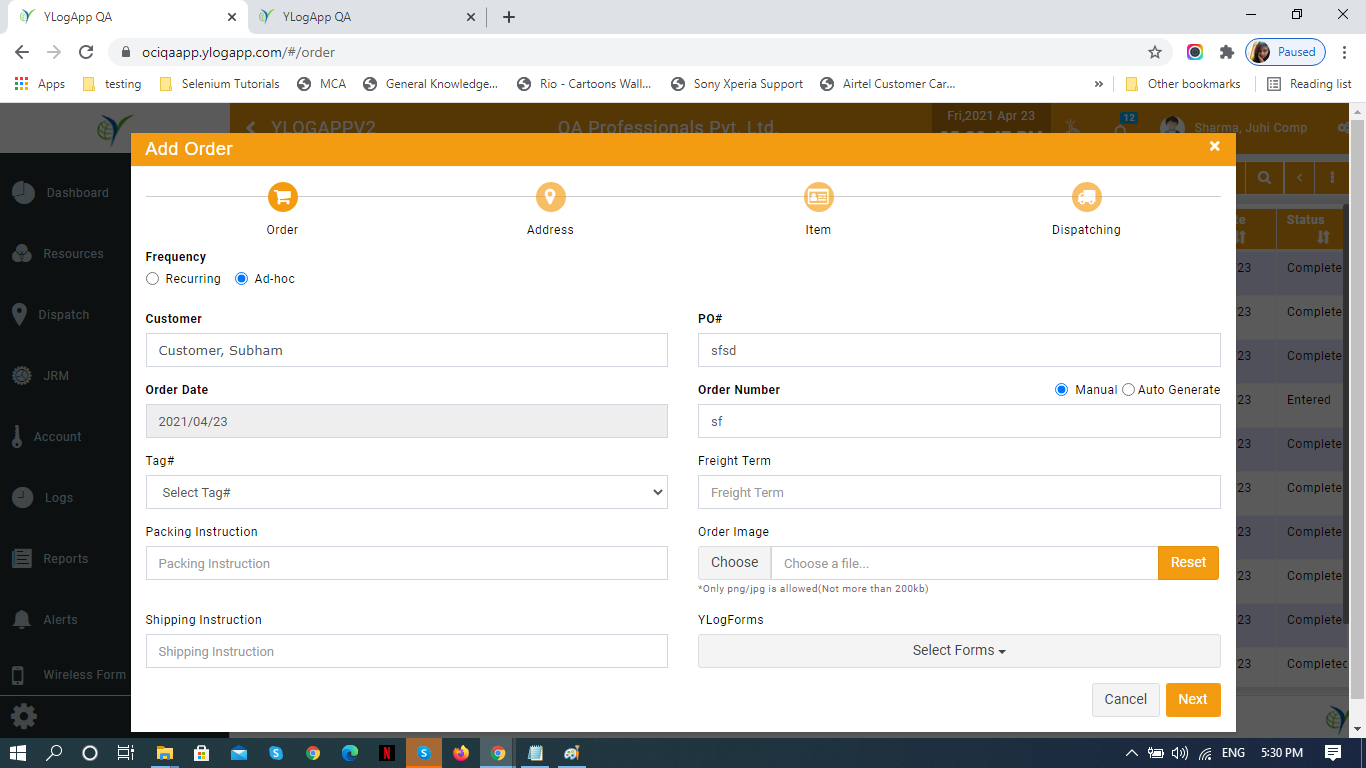Open the taskbar Action Center notifications

click(1333, 753)
